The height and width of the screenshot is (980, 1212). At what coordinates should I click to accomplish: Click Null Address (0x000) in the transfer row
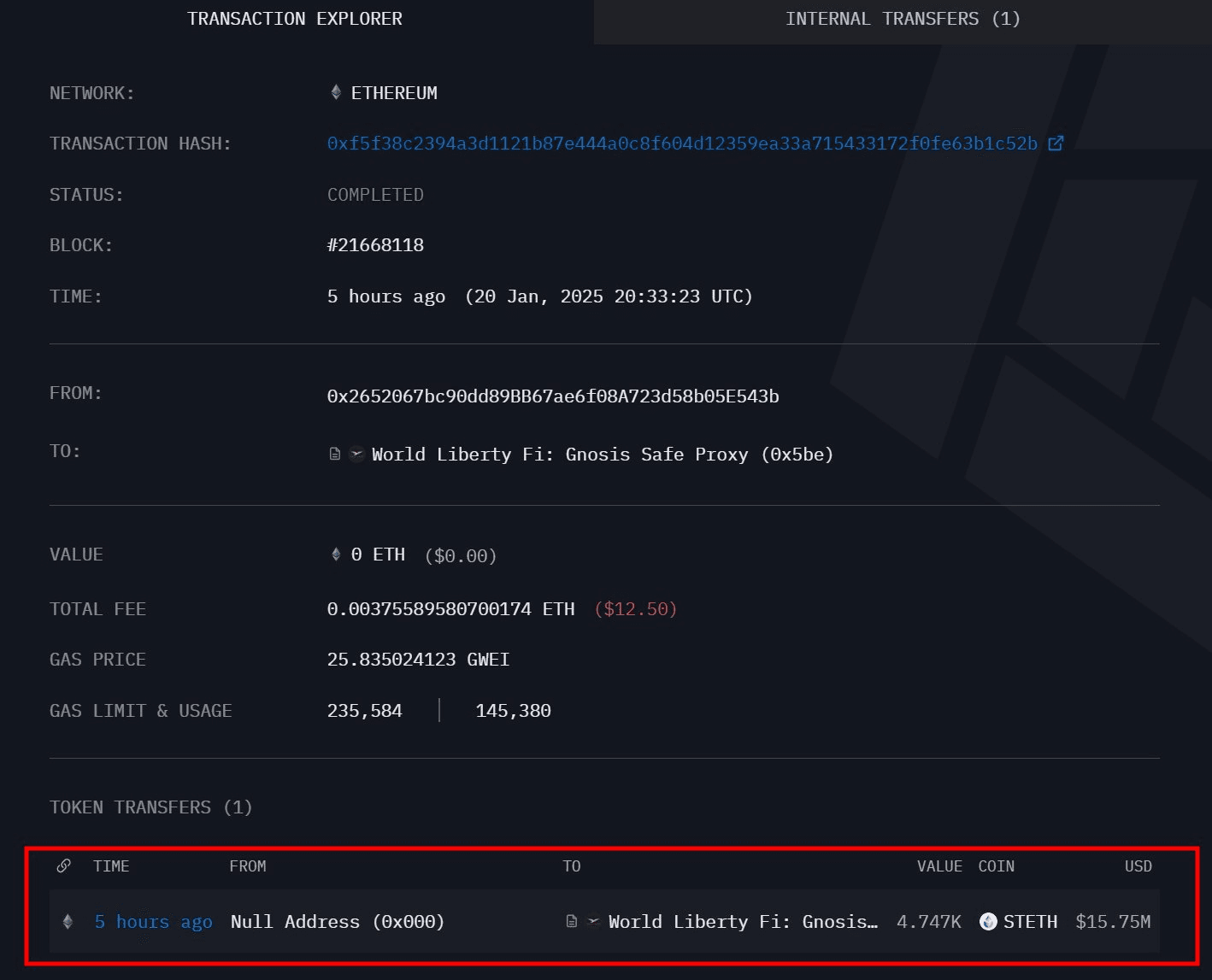pos(337,922)
